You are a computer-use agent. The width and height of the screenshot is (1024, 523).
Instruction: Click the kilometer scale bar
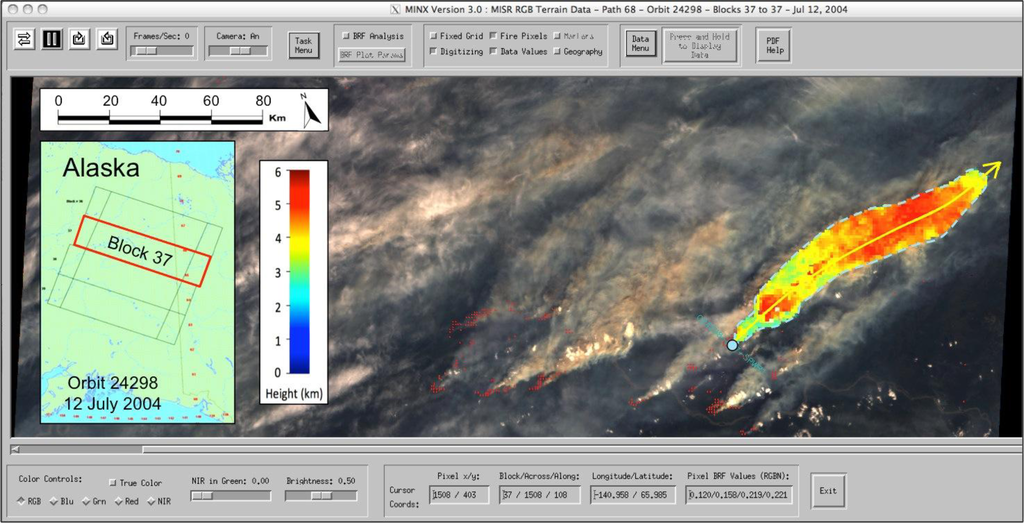click(x=161, y=119)
